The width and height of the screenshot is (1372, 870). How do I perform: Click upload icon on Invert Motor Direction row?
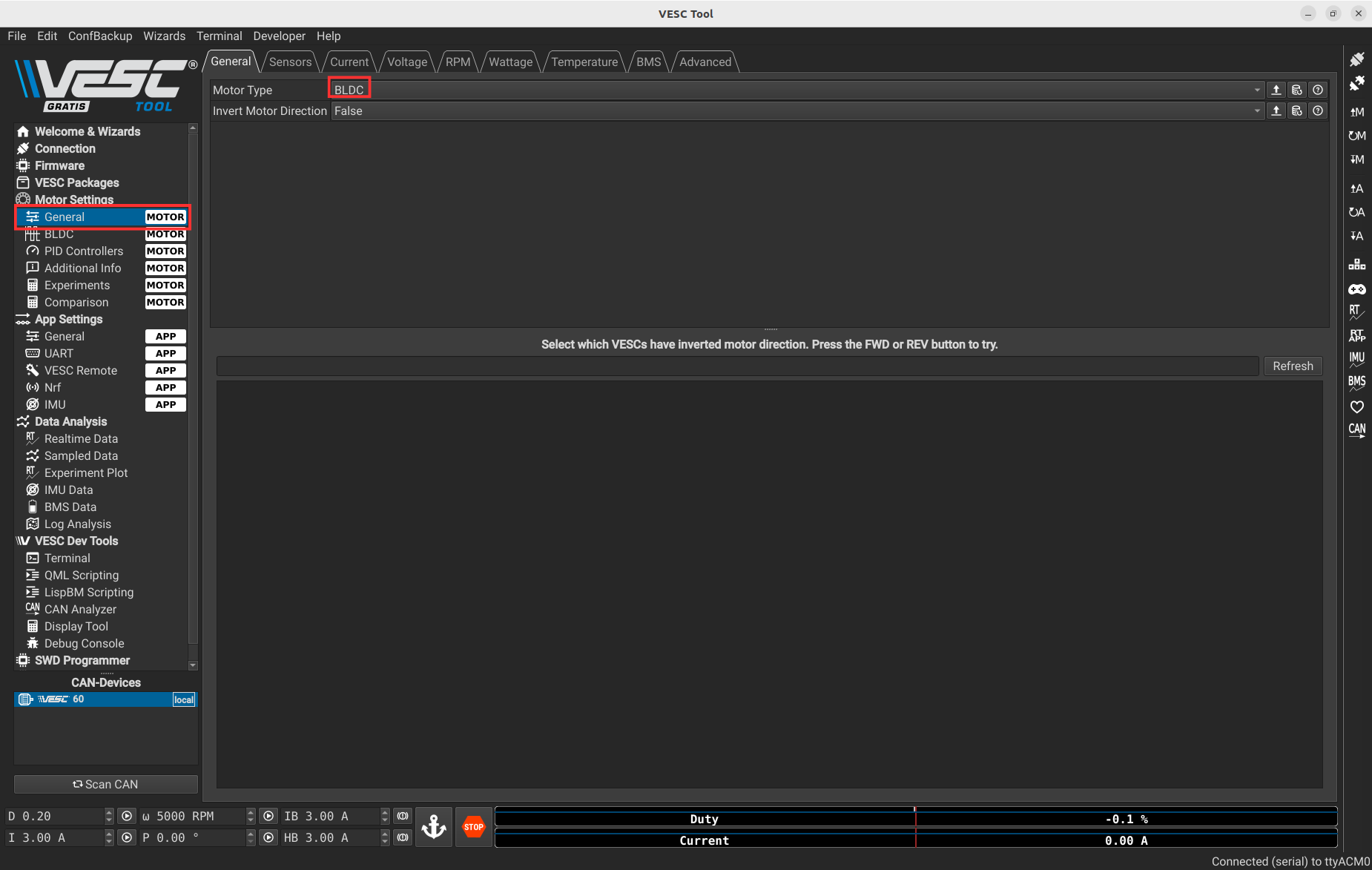(x=1276, y=111)
